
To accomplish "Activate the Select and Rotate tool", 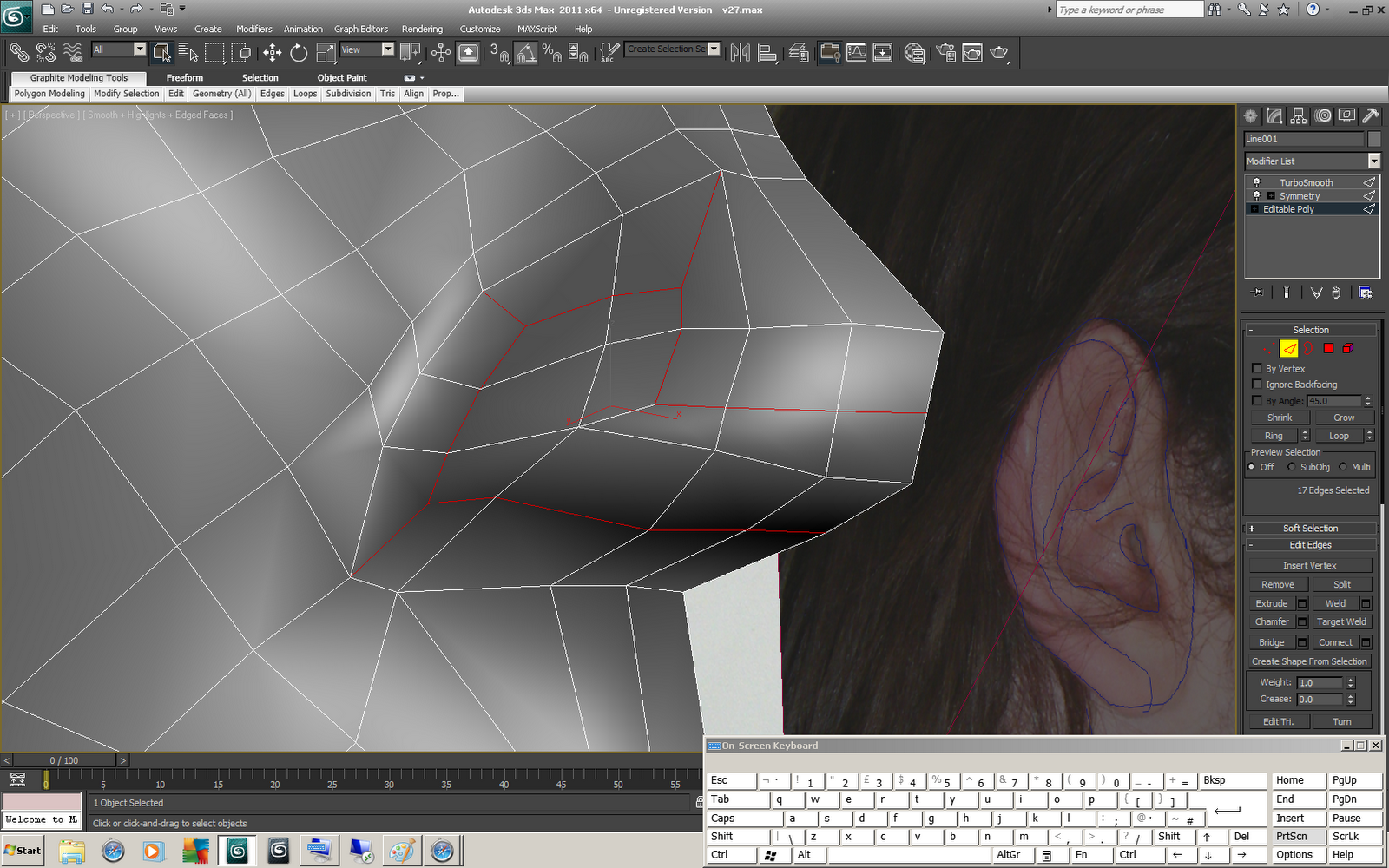I will click(298, 52).
